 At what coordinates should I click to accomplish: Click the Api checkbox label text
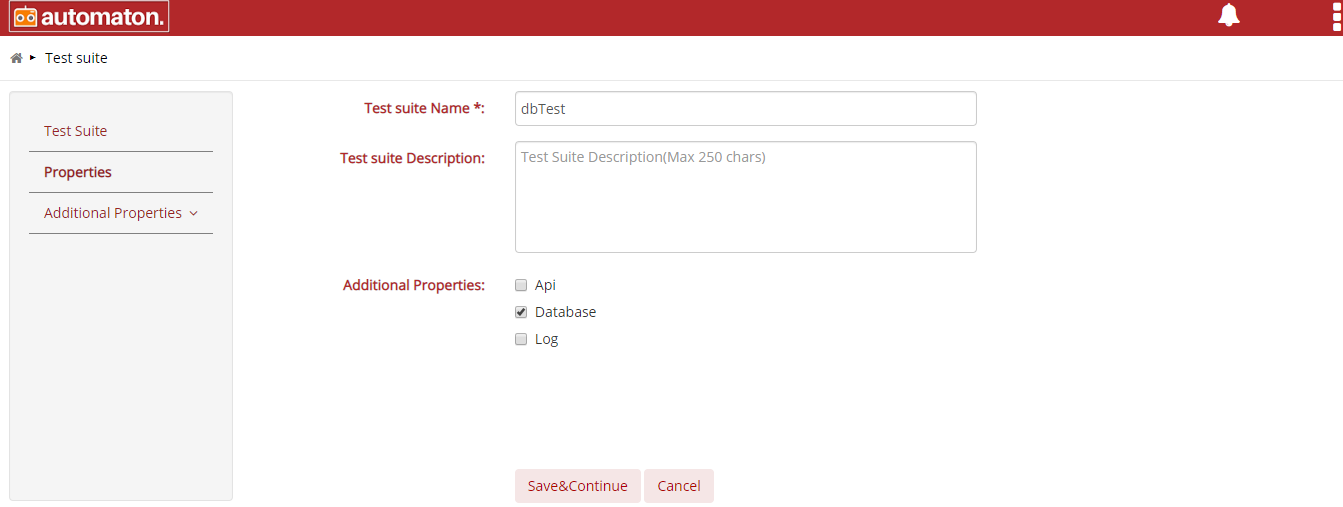tap(545, 285)
